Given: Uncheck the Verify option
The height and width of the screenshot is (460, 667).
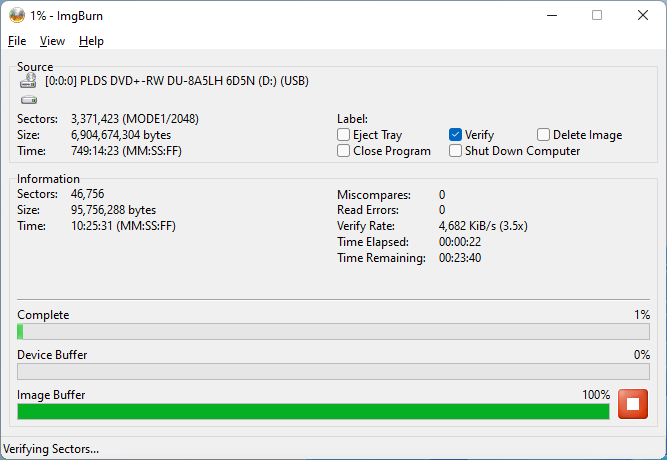Looking at the screenshot, I should point(456,135).
